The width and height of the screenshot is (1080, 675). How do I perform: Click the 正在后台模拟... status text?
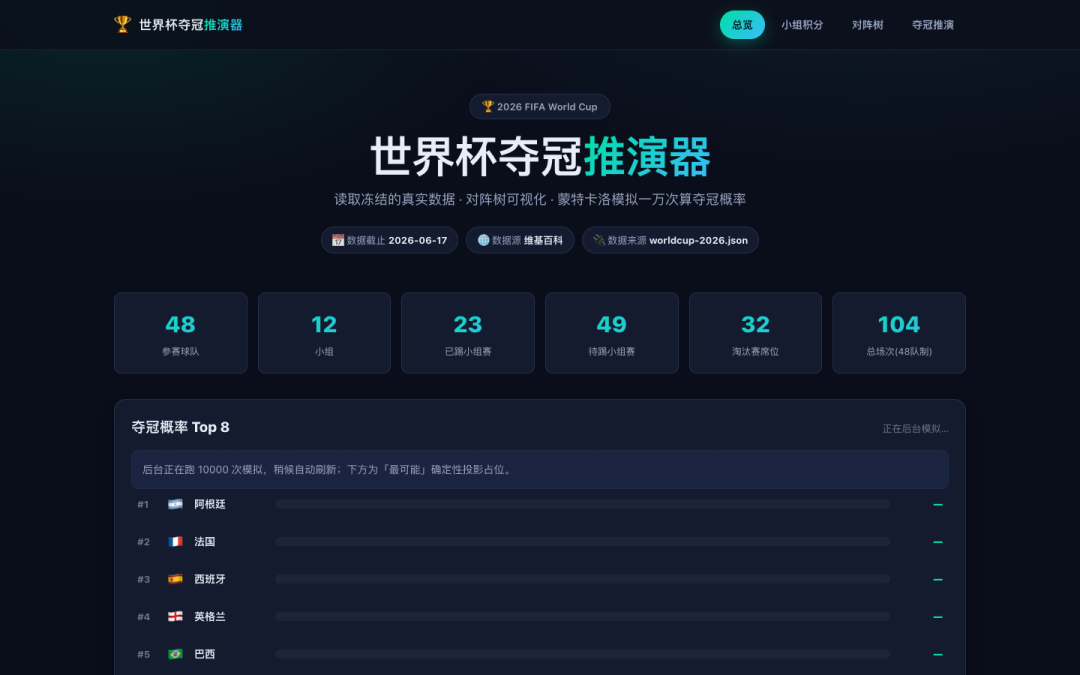[915, 428]
